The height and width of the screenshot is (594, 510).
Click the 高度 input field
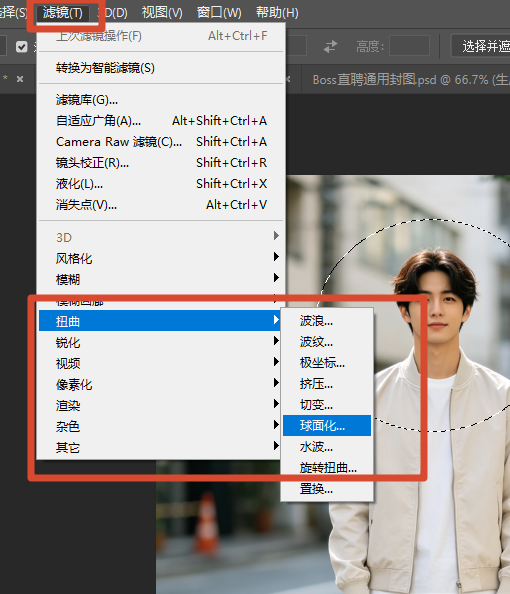[x=409, y=46]
